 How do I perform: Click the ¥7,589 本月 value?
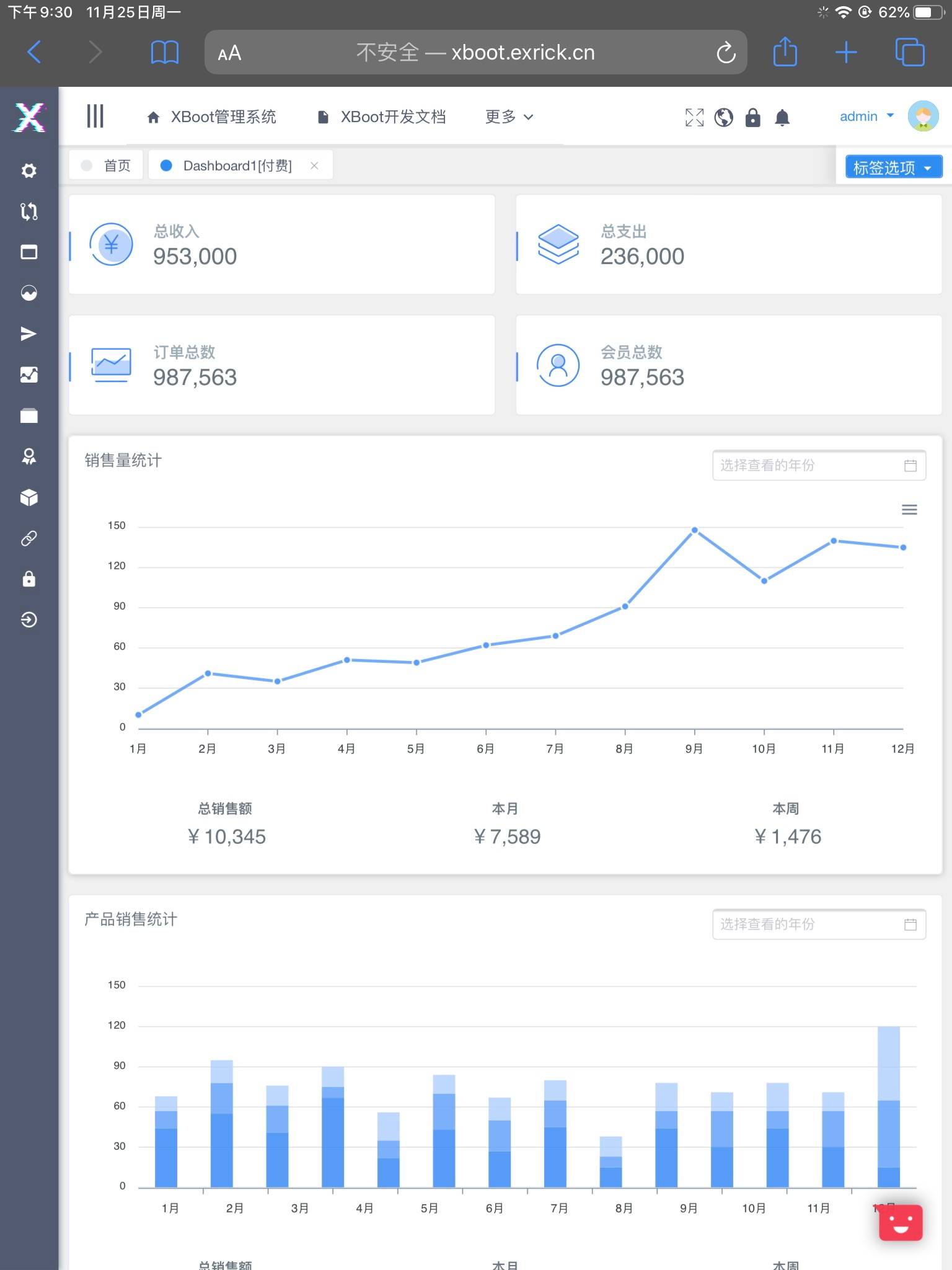pos(506,837)
